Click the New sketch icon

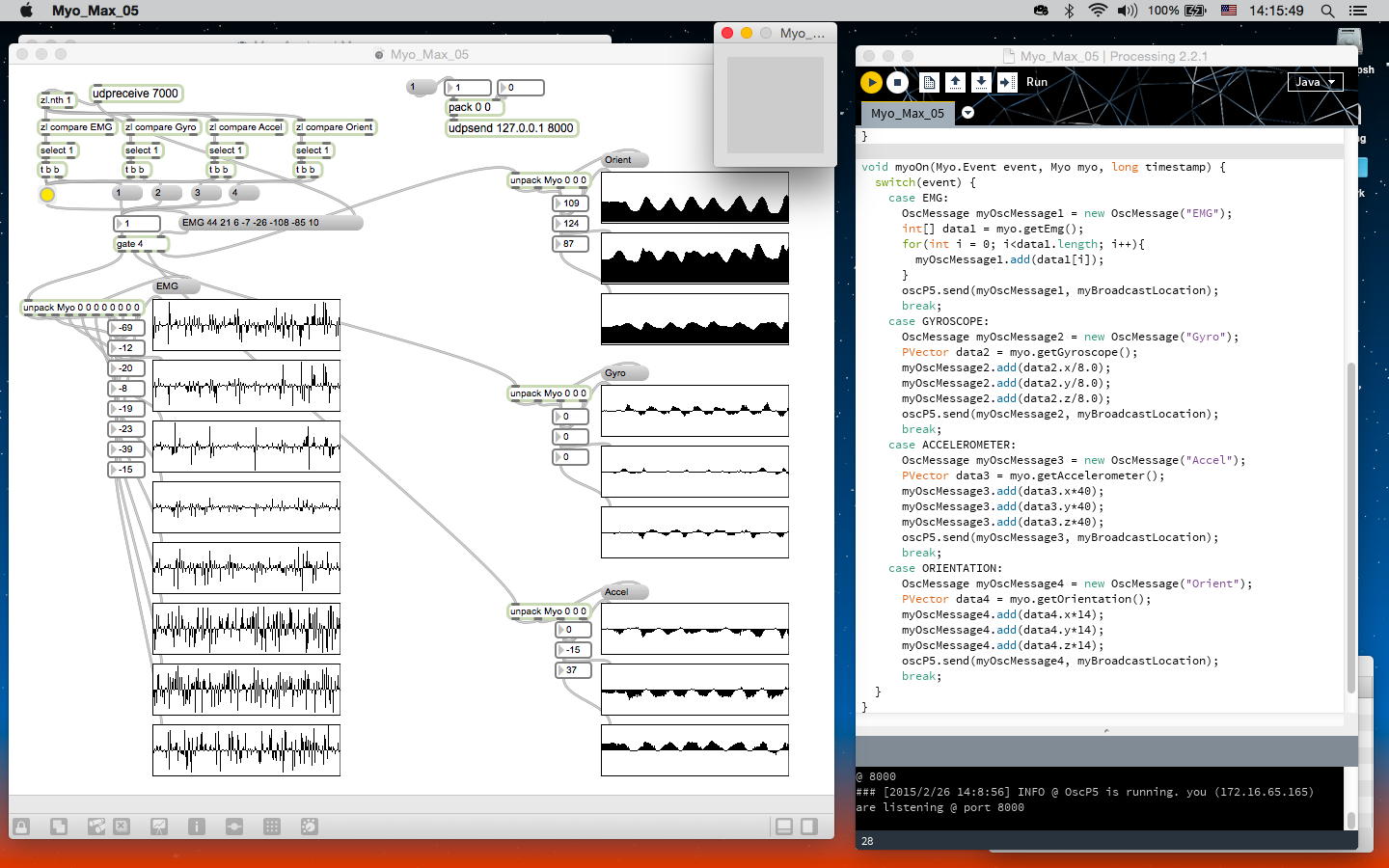coord(929,83)
